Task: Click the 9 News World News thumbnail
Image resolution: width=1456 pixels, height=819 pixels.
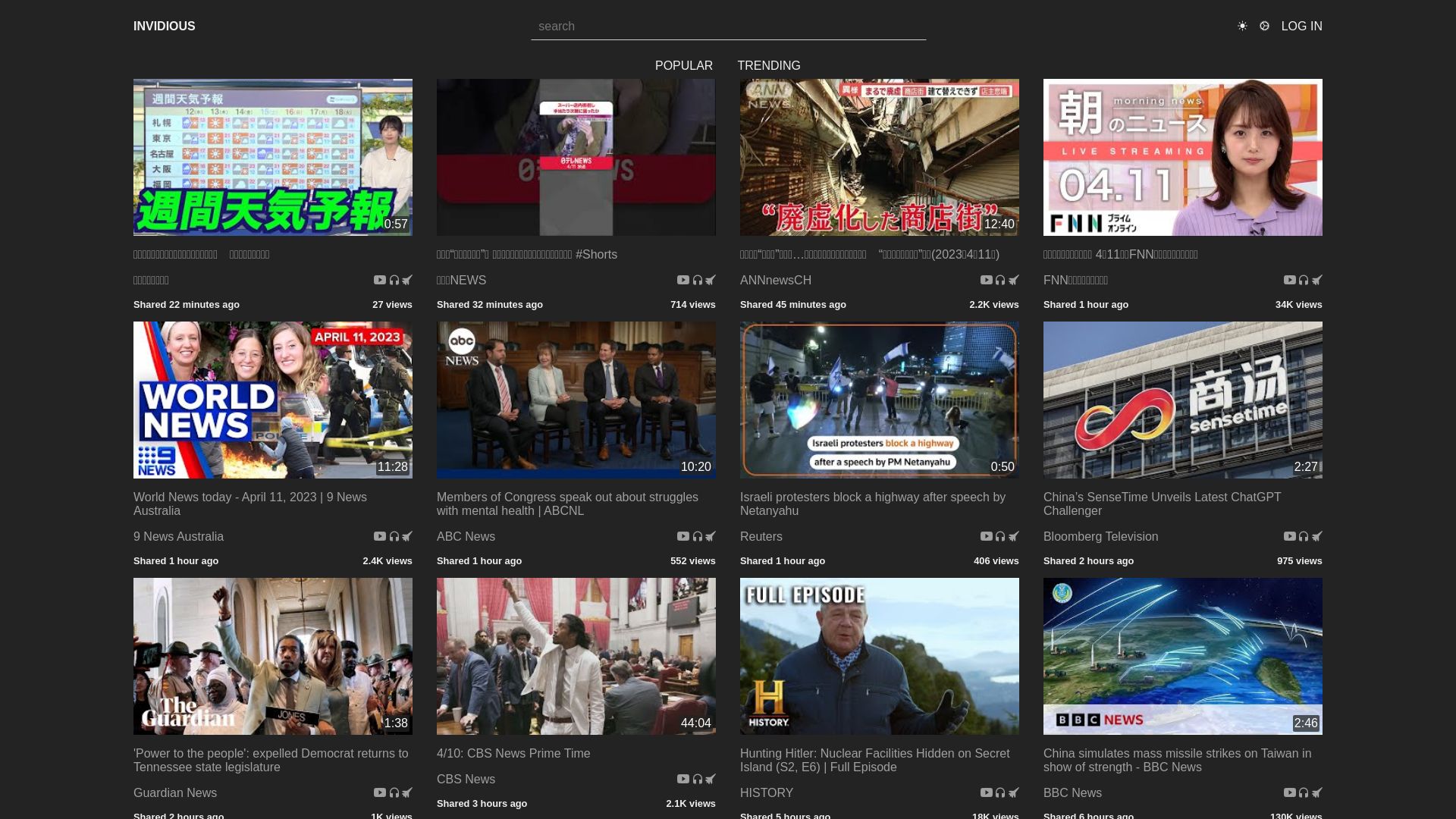Action: (273, 400)
